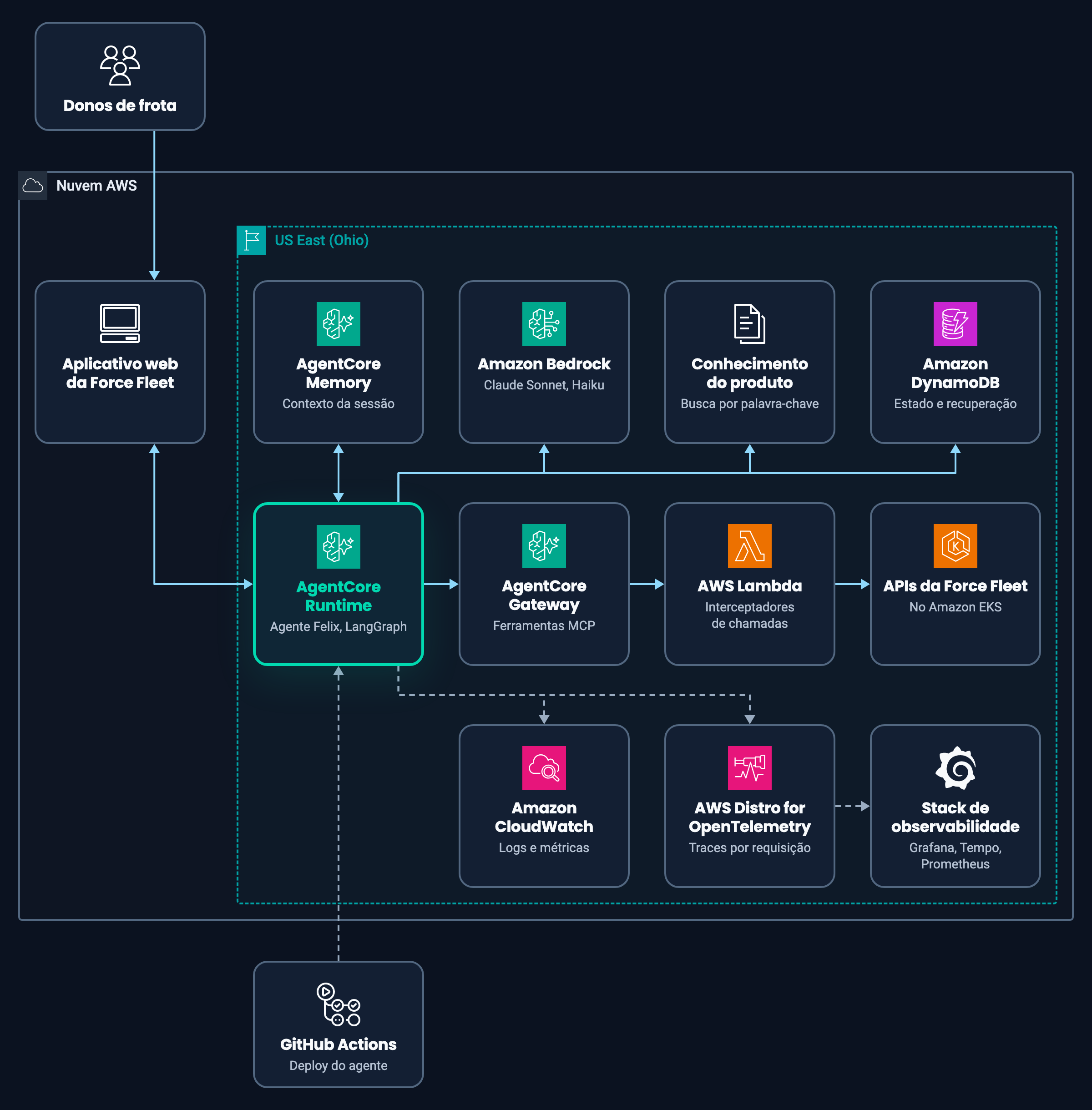Click the Grafana observability stack icon
This screenshot has height=1110, width=1092.
coord(955,767)
